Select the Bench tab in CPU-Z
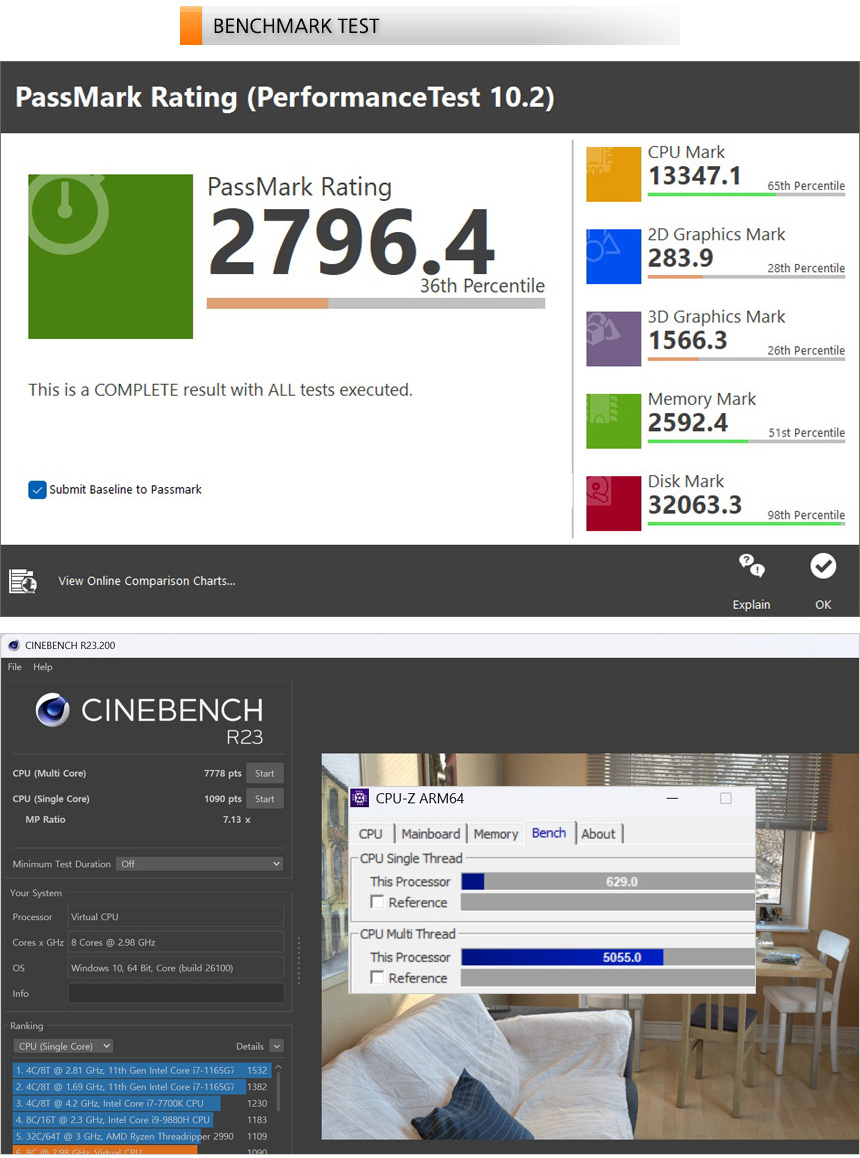 click(x=549, y=833)
